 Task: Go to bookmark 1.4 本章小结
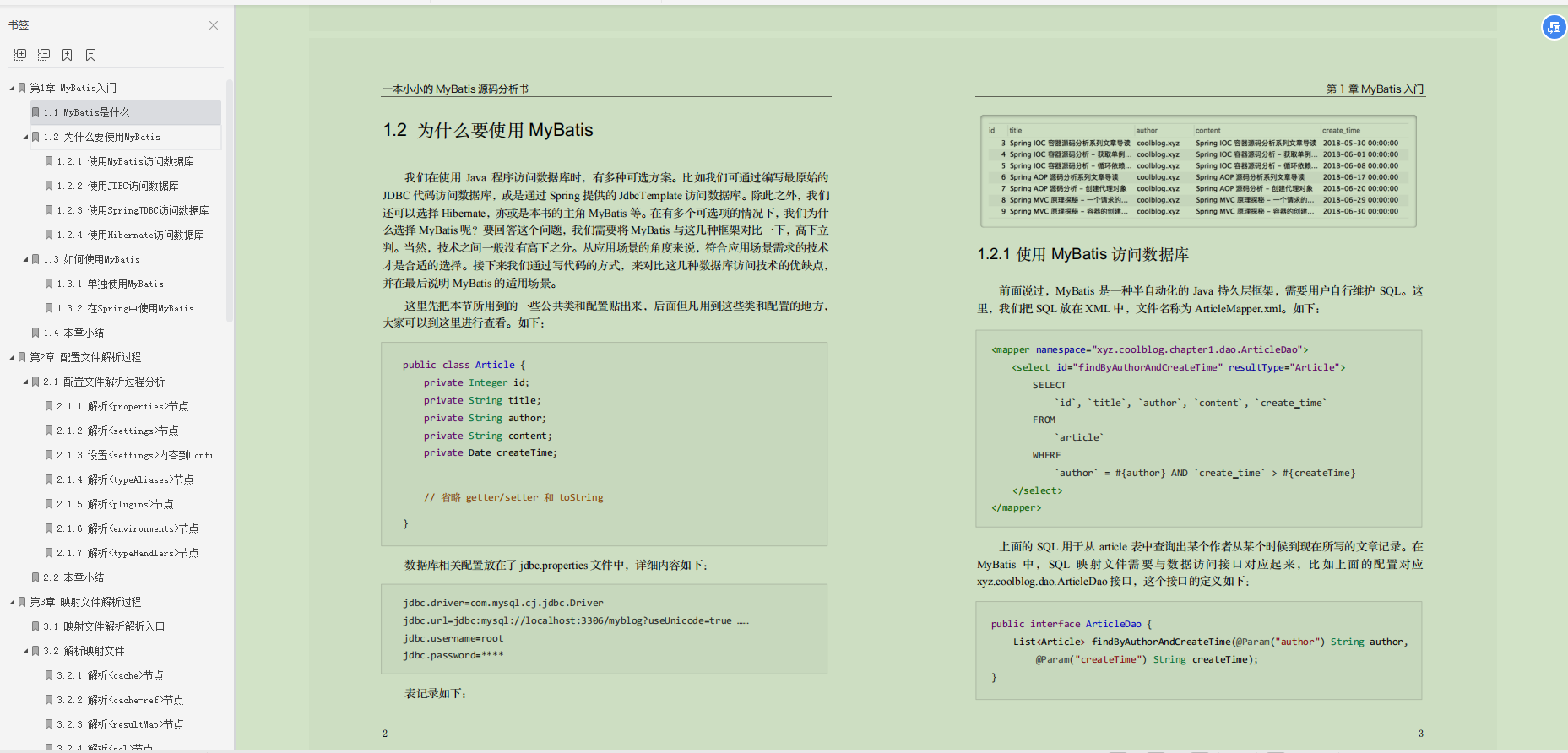[x=74, y=333]
